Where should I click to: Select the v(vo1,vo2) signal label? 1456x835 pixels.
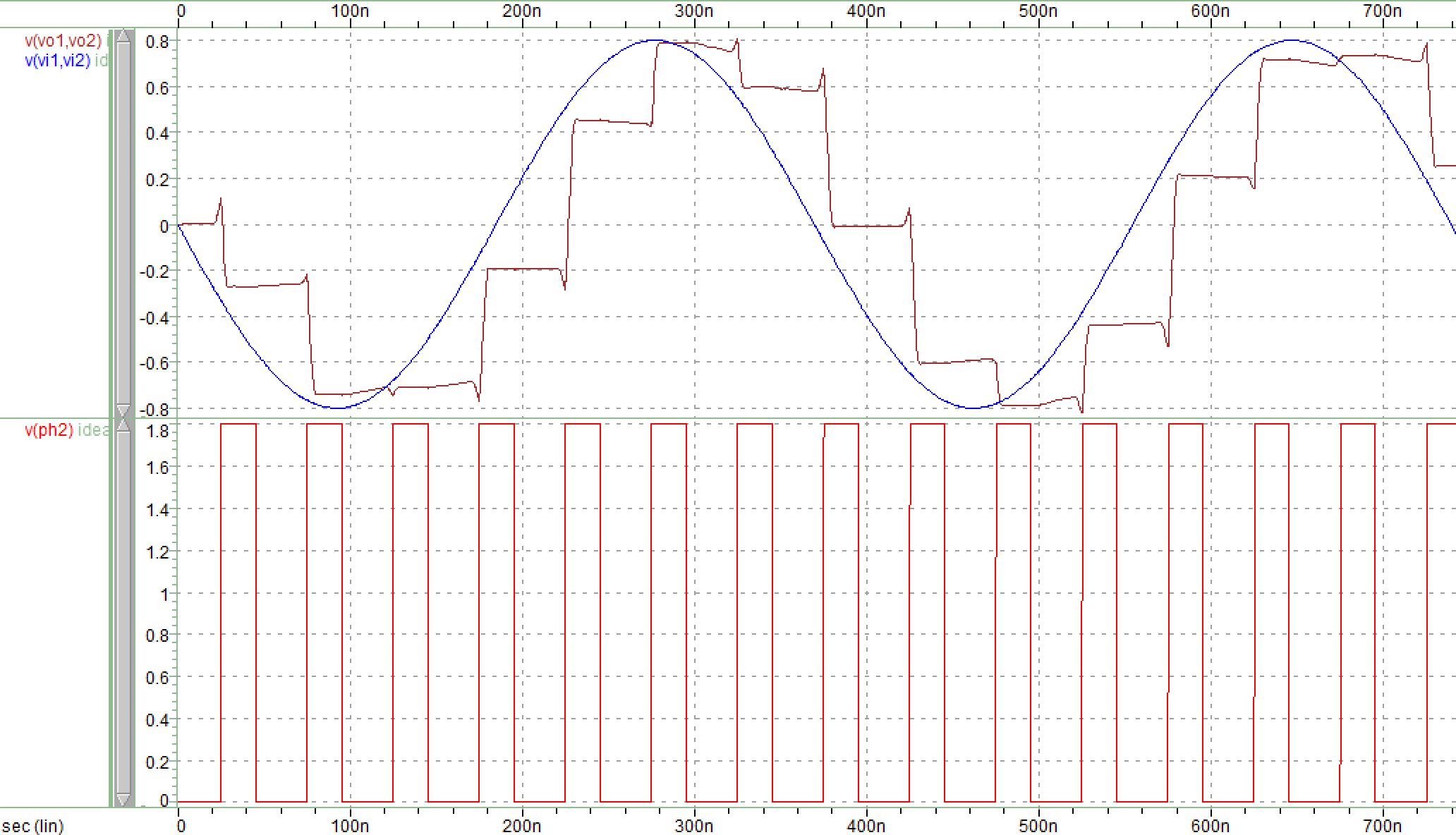click(62, 41)
